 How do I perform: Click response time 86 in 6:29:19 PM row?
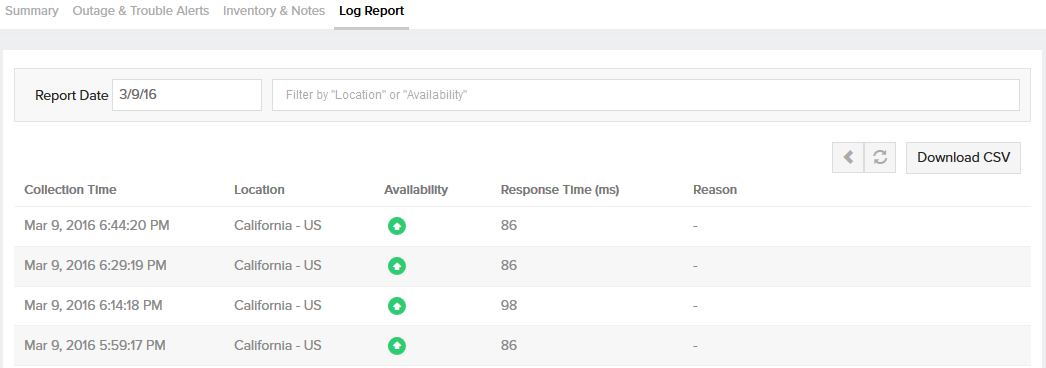(x=509, y=265)
